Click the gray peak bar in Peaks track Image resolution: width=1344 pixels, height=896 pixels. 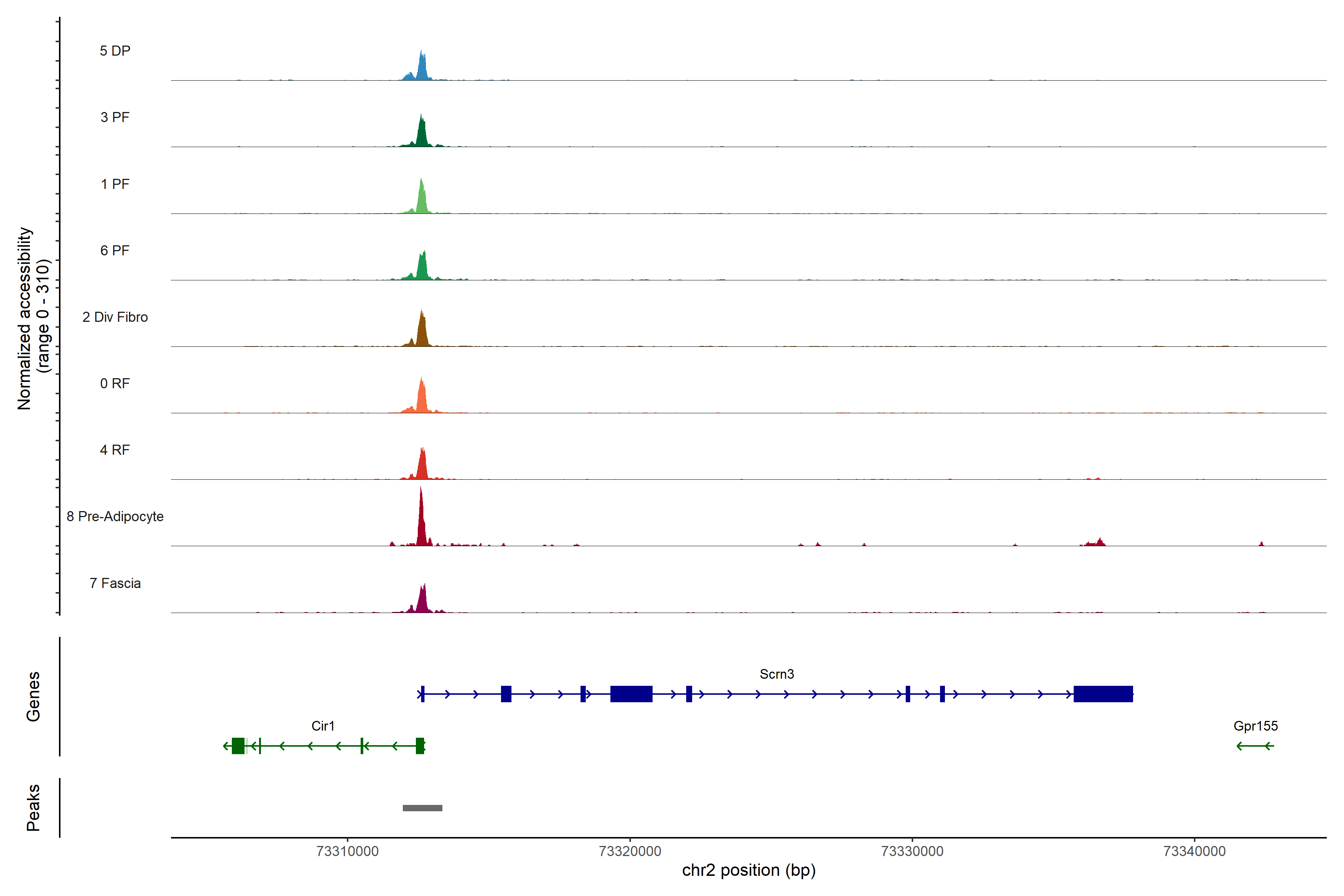pos(422,808)
